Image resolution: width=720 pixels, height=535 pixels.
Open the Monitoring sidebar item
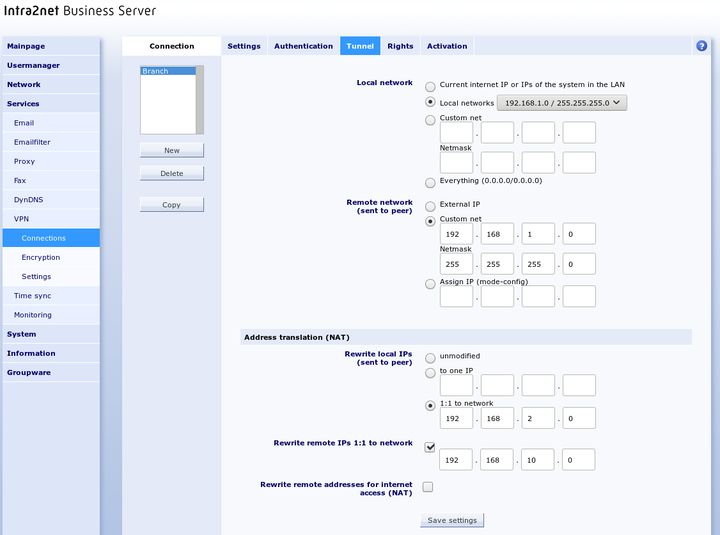click(x=51, y=315)
